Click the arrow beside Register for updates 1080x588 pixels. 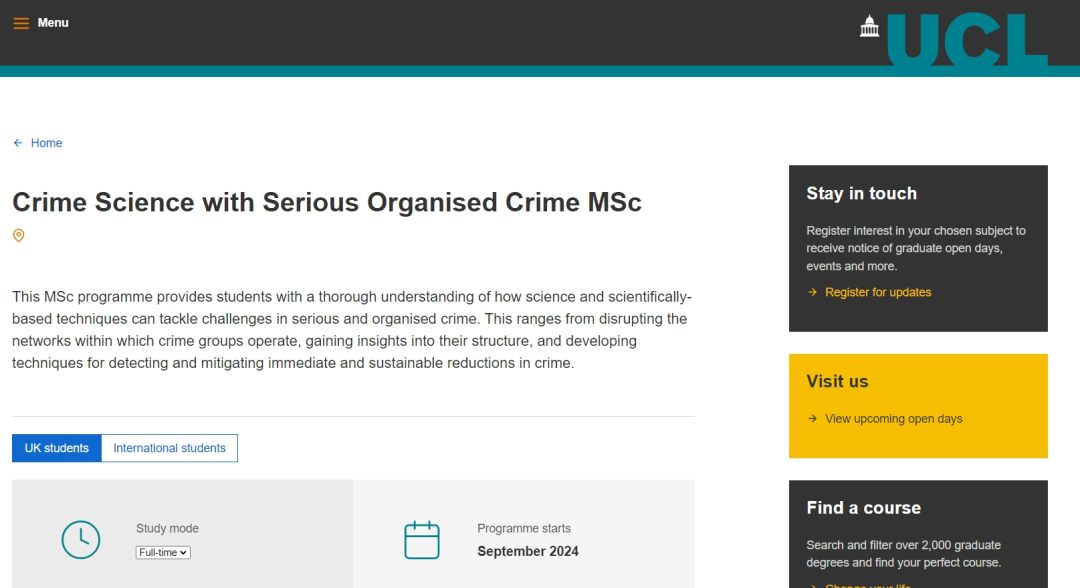tap(813, 293)
